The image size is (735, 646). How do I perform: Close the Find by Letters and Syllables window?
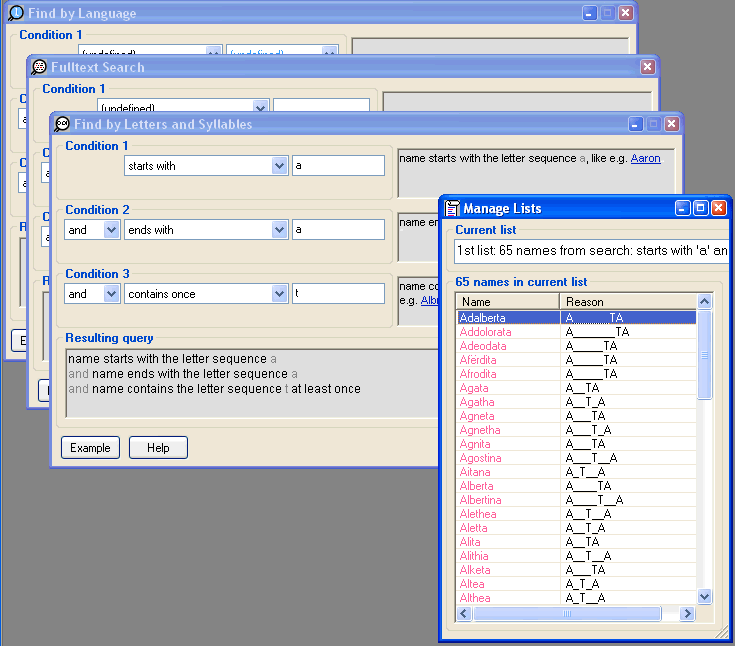click(672, 124)
